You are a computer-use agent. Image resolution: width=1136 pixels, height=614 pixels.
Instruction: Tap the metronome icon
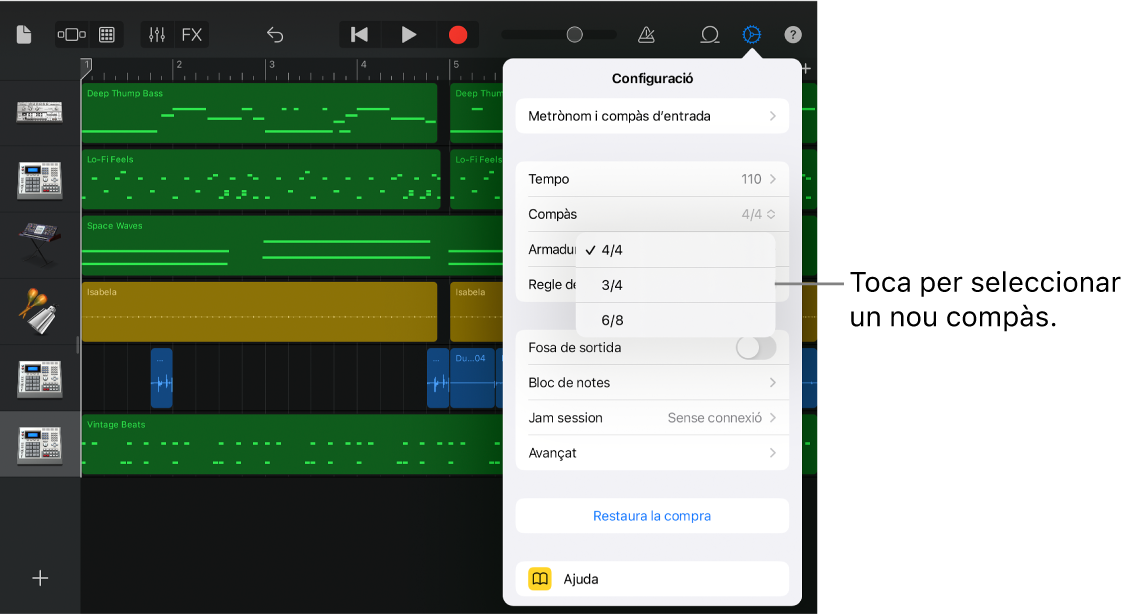[x=646, y=34]
